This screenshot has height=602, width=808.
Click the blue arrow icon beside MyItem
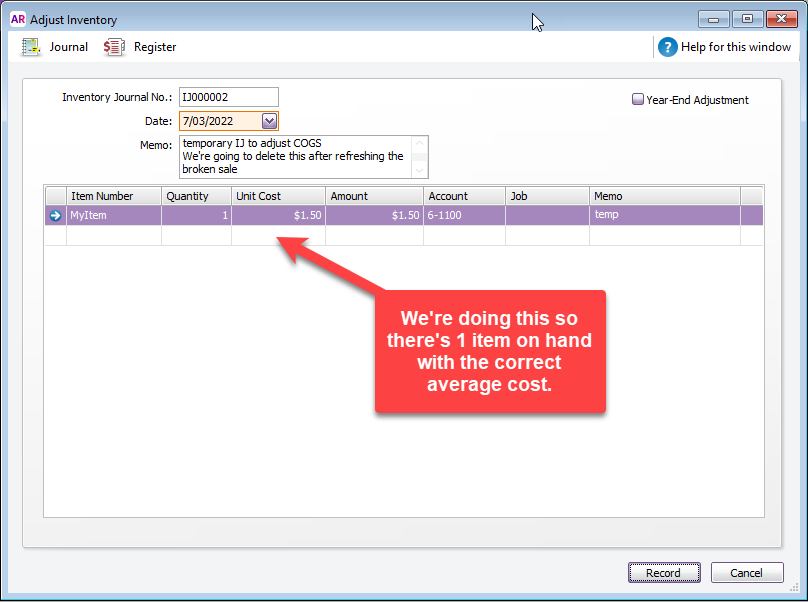(x=55, y=215)
